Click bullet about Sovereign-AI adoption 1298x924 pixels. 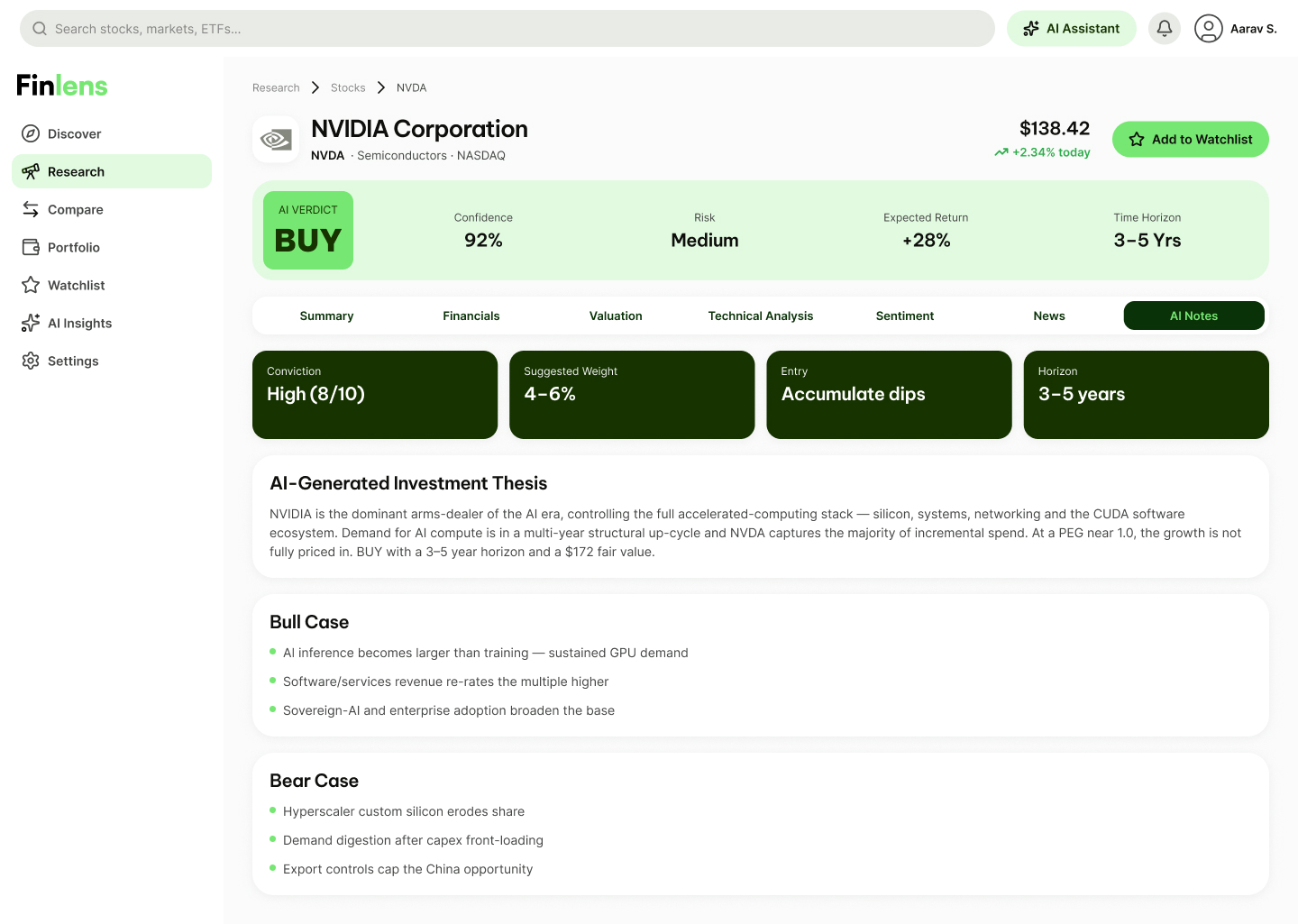[x=449, y=710]
